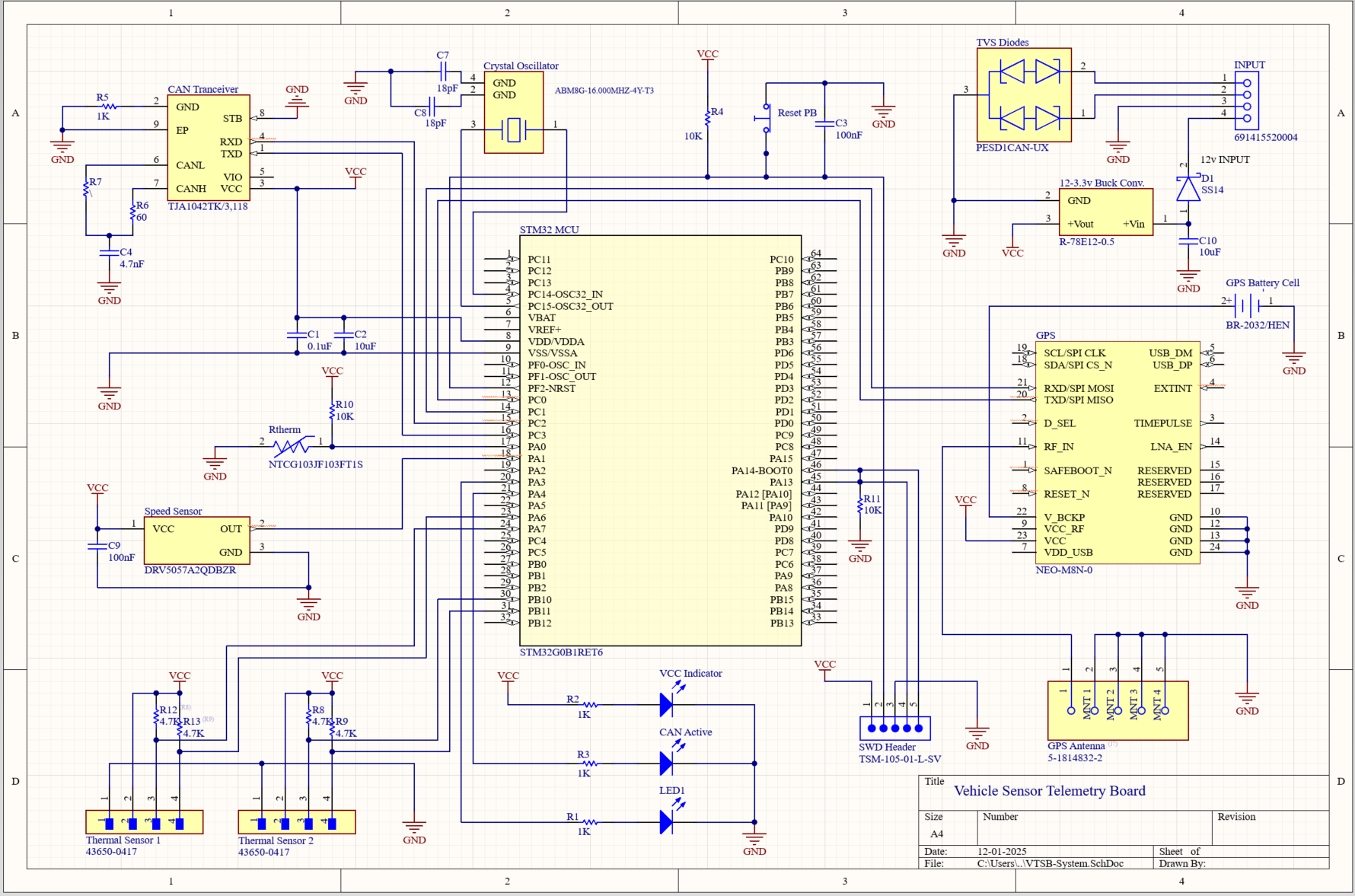Select the DRV5057 Speed Sensor block
Image resolution: width=1355 pixels, height=896 pixels.
point(196,540)
